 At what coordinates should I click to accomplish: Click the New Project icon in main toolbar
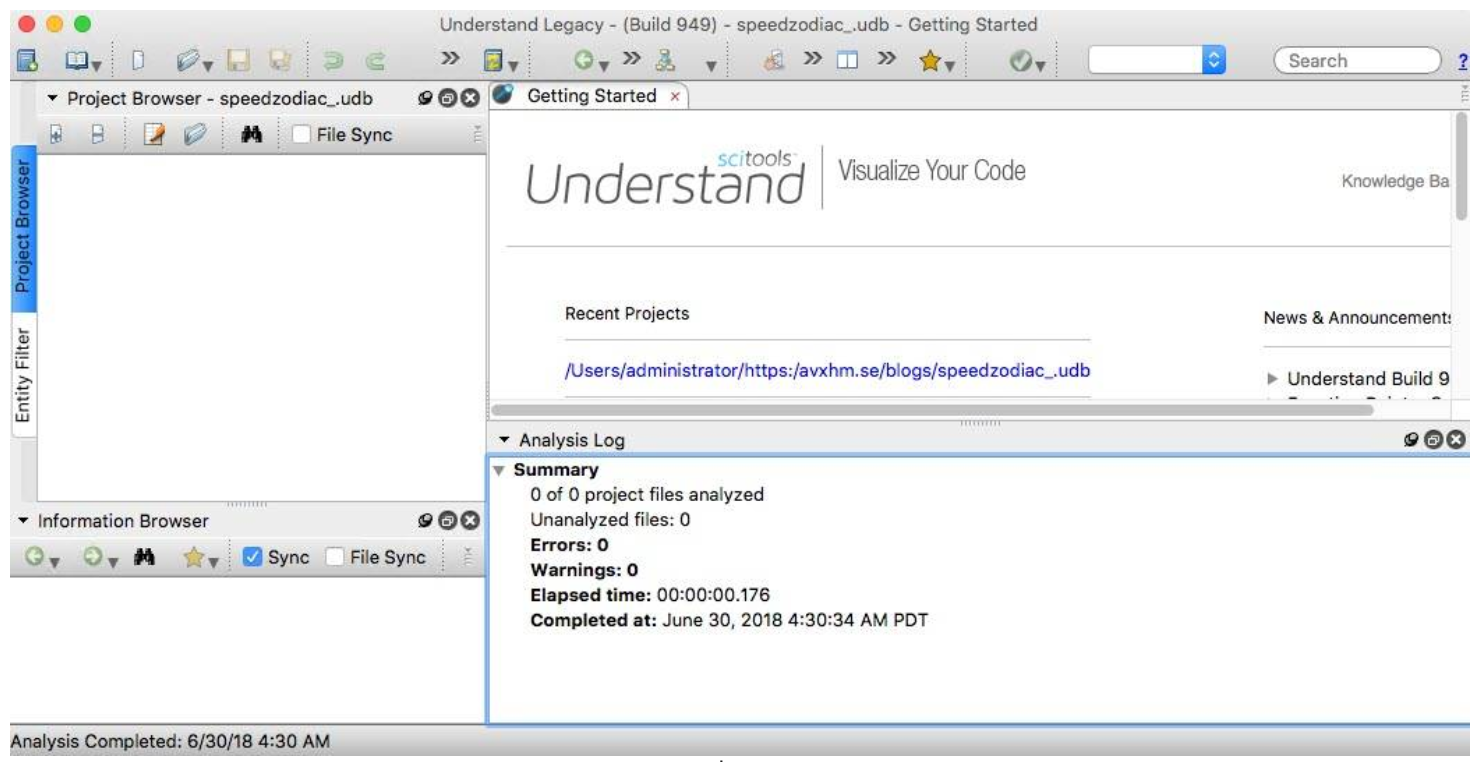(27, 61)
